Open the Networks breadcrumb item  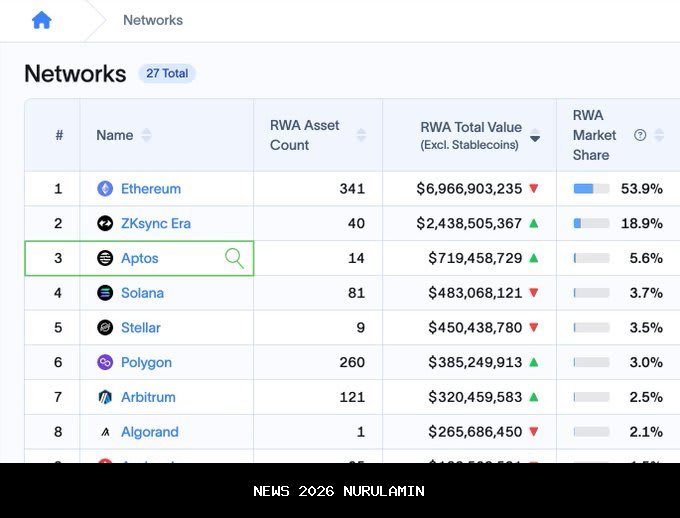[153, 20]
